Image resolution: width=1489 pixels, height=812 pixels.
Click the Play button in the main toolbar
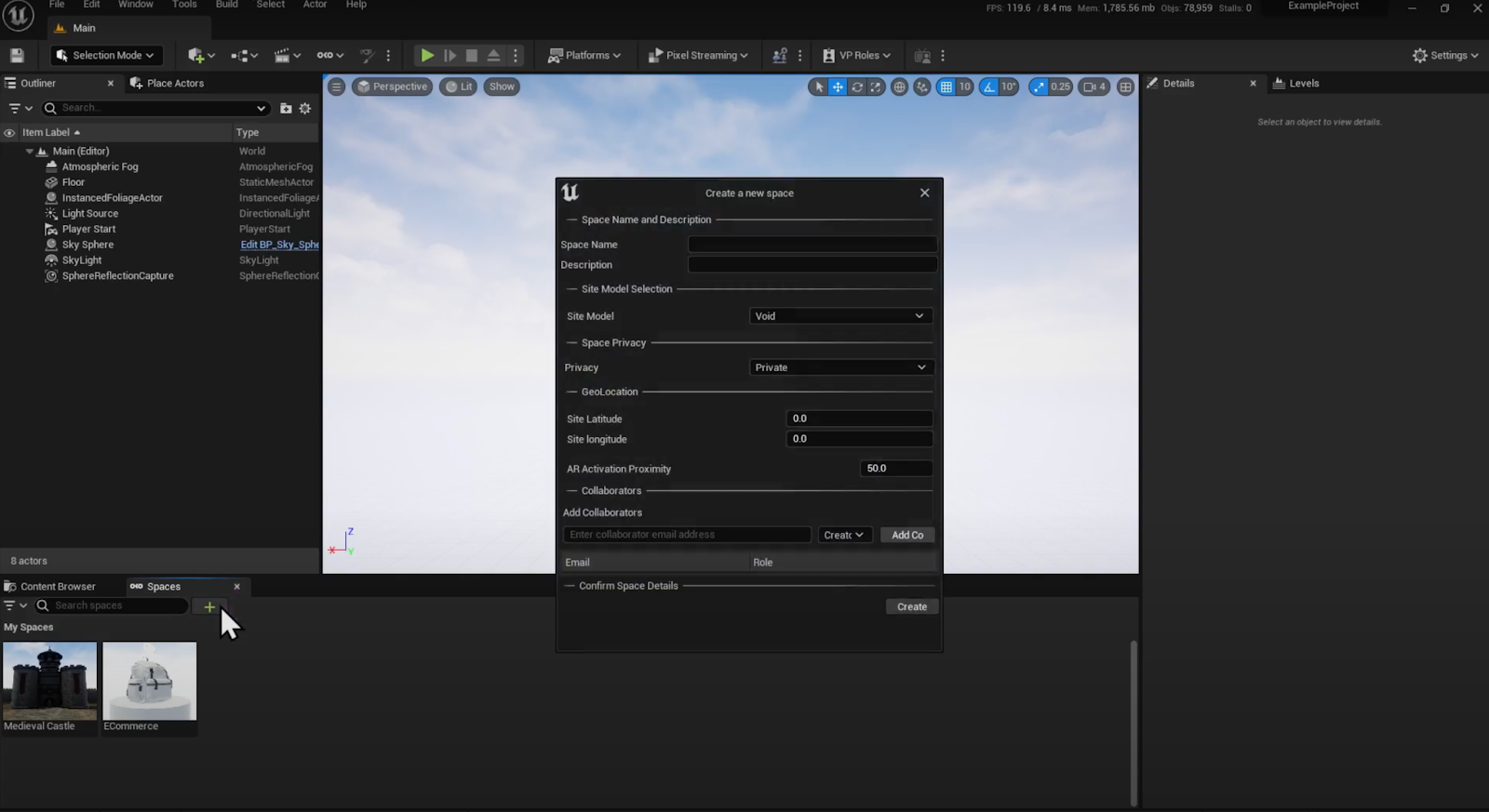click(426, 56)
